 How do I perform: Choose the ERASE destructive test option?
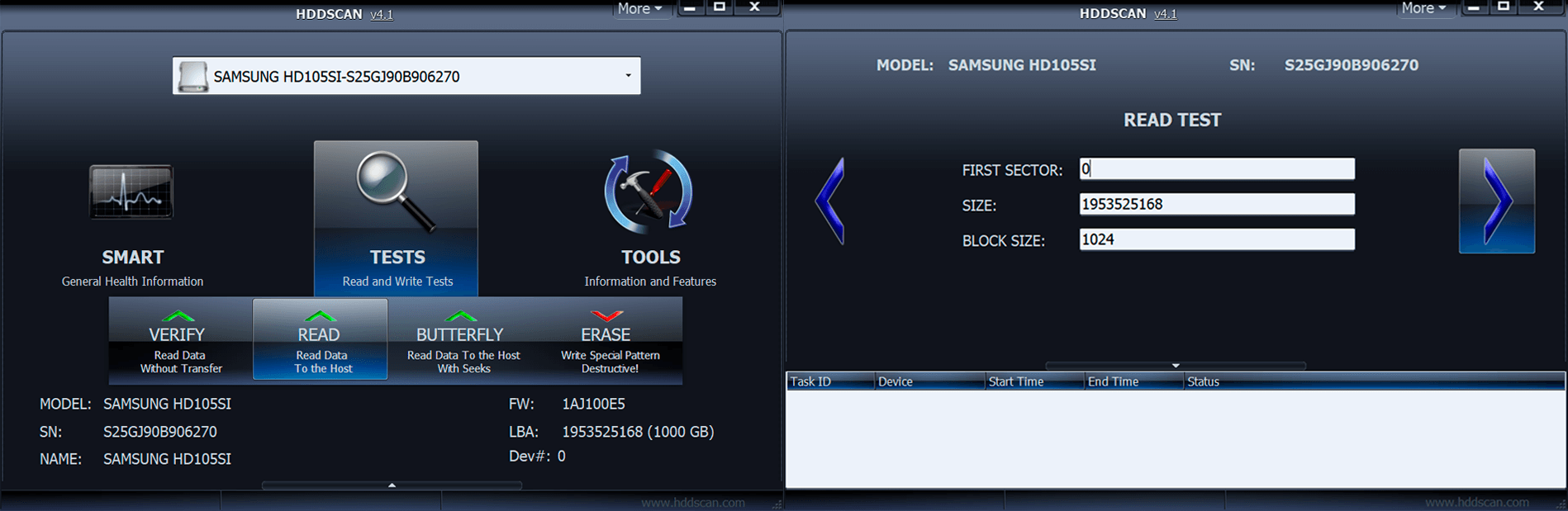(611, 341)
